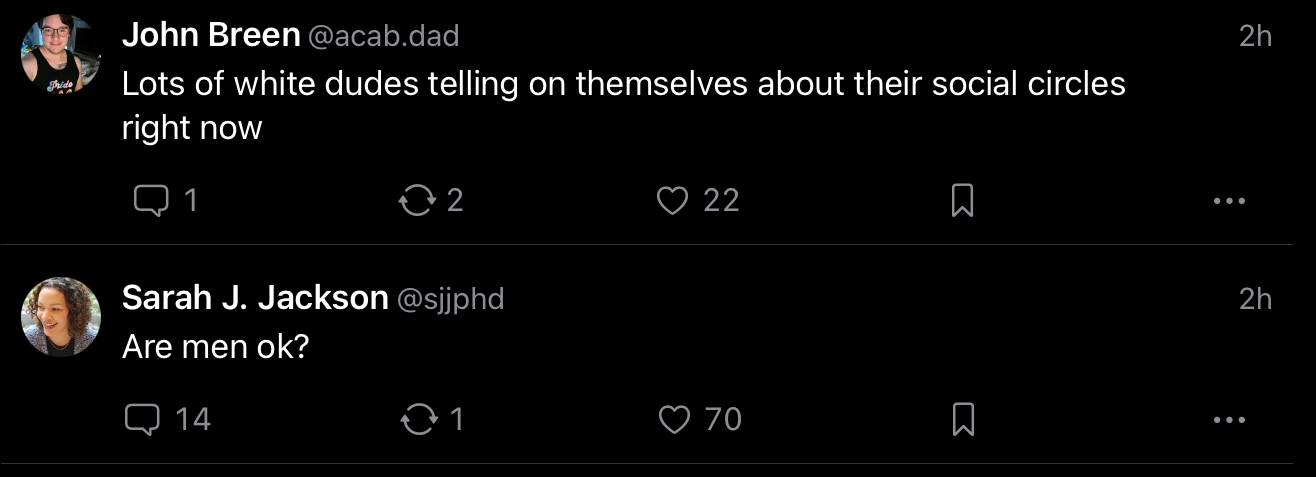Open the @sjjphd handle link
Viewport: 1316px width, 477px height.
pyautogui.click(x=451, y=299)
